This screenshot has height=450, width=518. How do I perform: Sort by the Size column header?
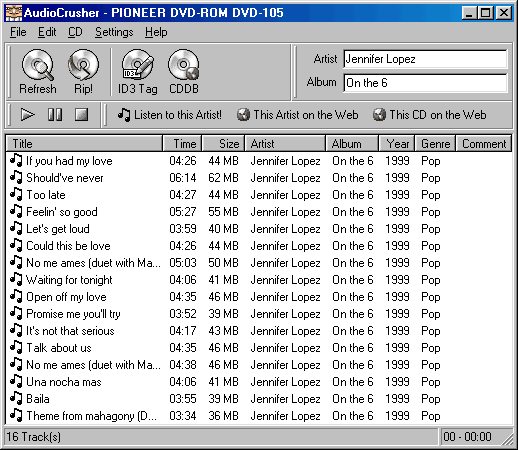223,144
